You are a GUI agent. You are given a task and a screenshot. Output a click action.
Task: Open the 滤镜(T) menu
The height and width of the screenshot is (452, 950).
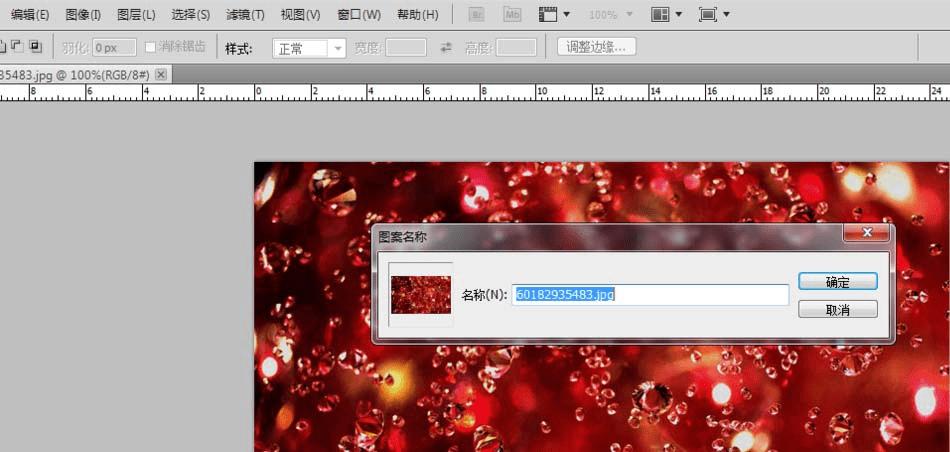click(x=245, y=15)
